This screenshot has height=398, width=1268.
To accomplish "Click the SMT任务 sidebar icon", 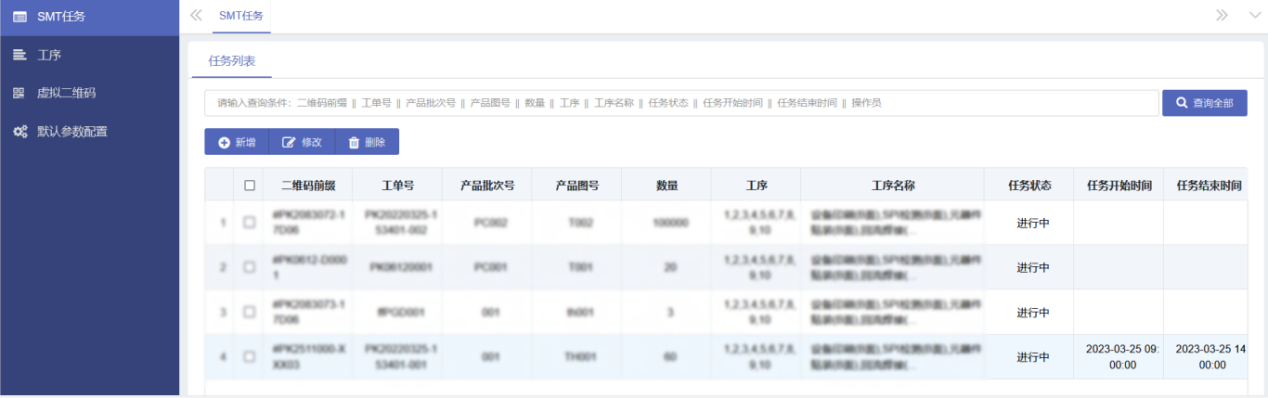I will tap(19, 16).
